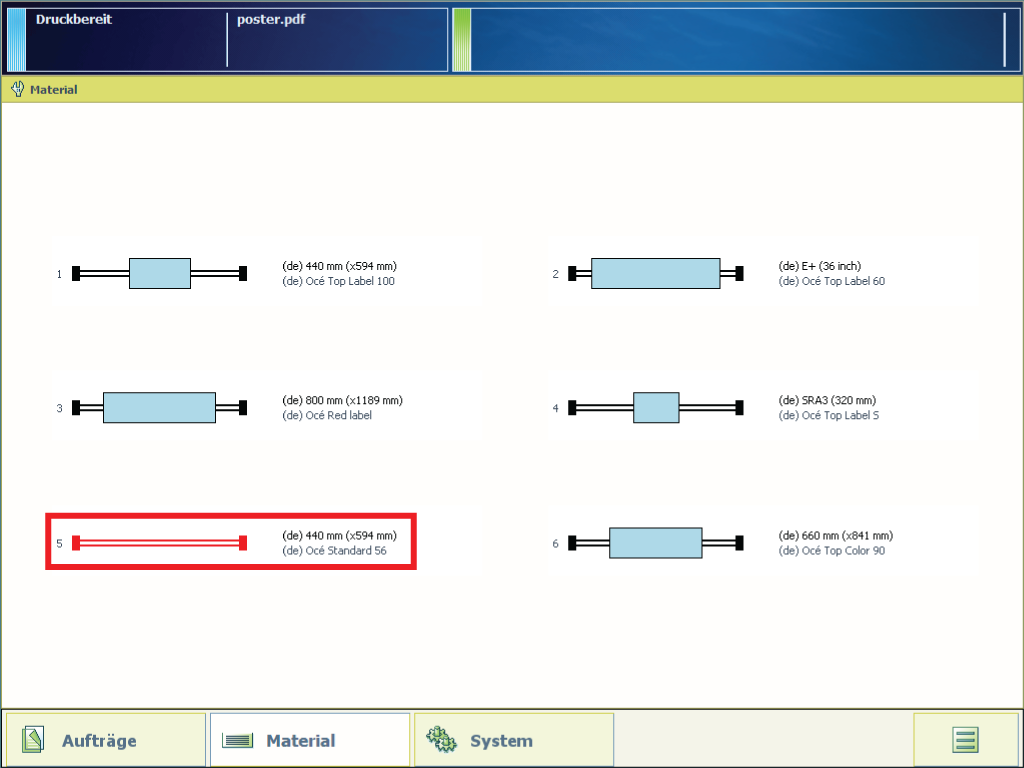Click the roll number 1 label

click(x=59, y=274)
